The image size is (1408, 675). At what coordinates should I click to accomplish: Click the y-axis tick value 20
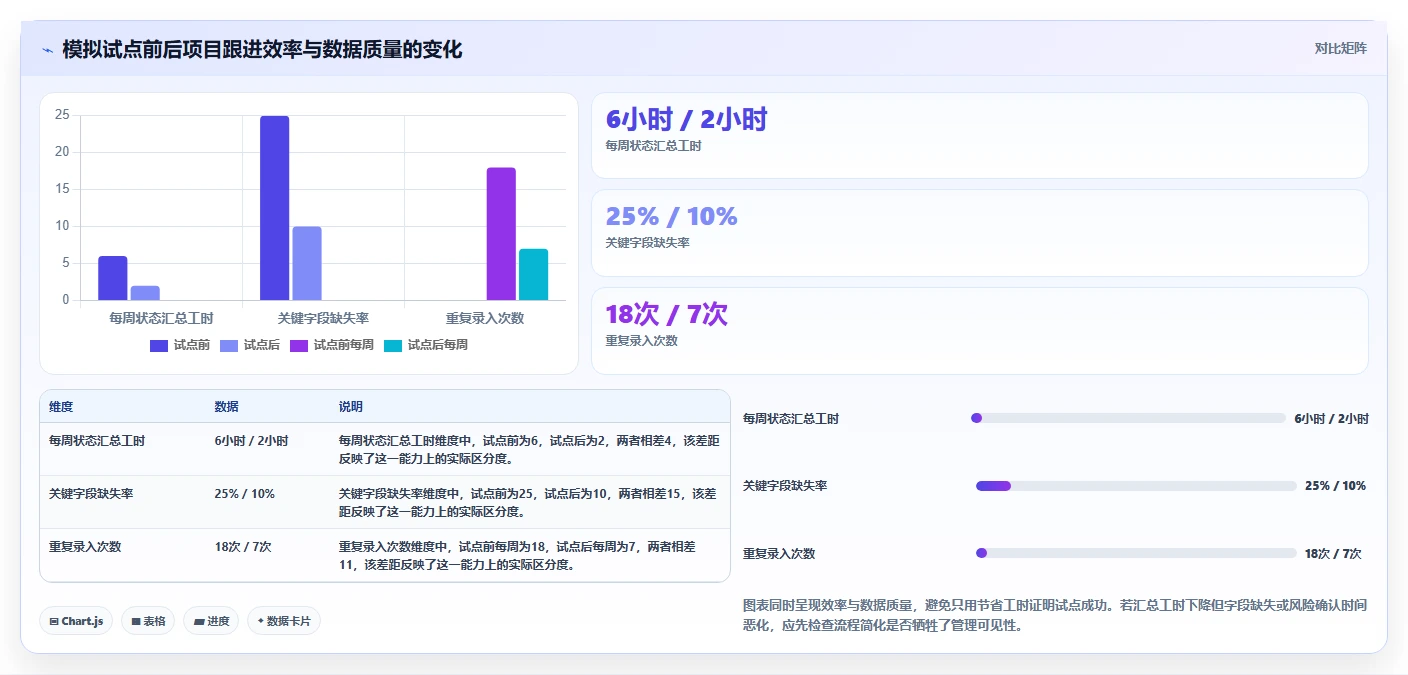click(x=62, y=152)
